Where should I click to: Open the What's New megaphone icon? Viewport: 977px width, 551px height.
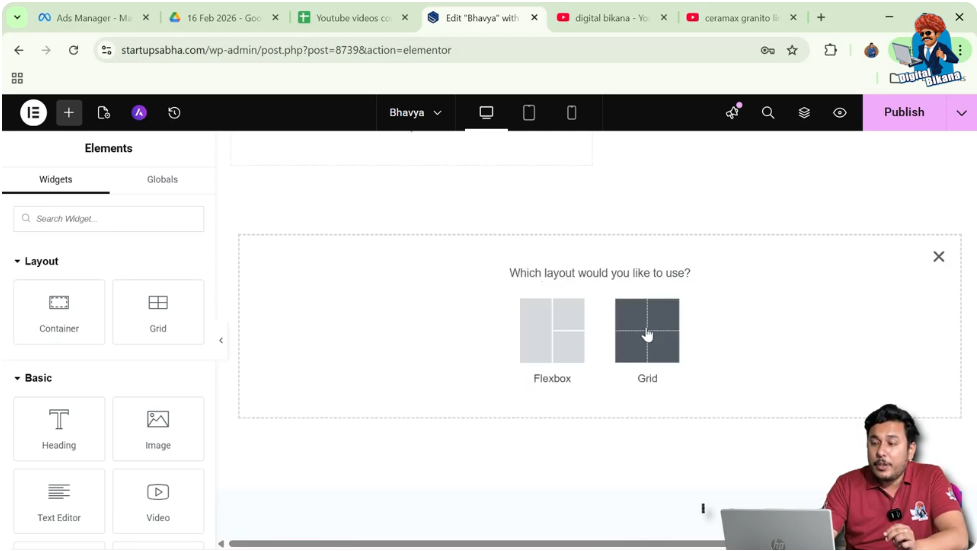732,113
